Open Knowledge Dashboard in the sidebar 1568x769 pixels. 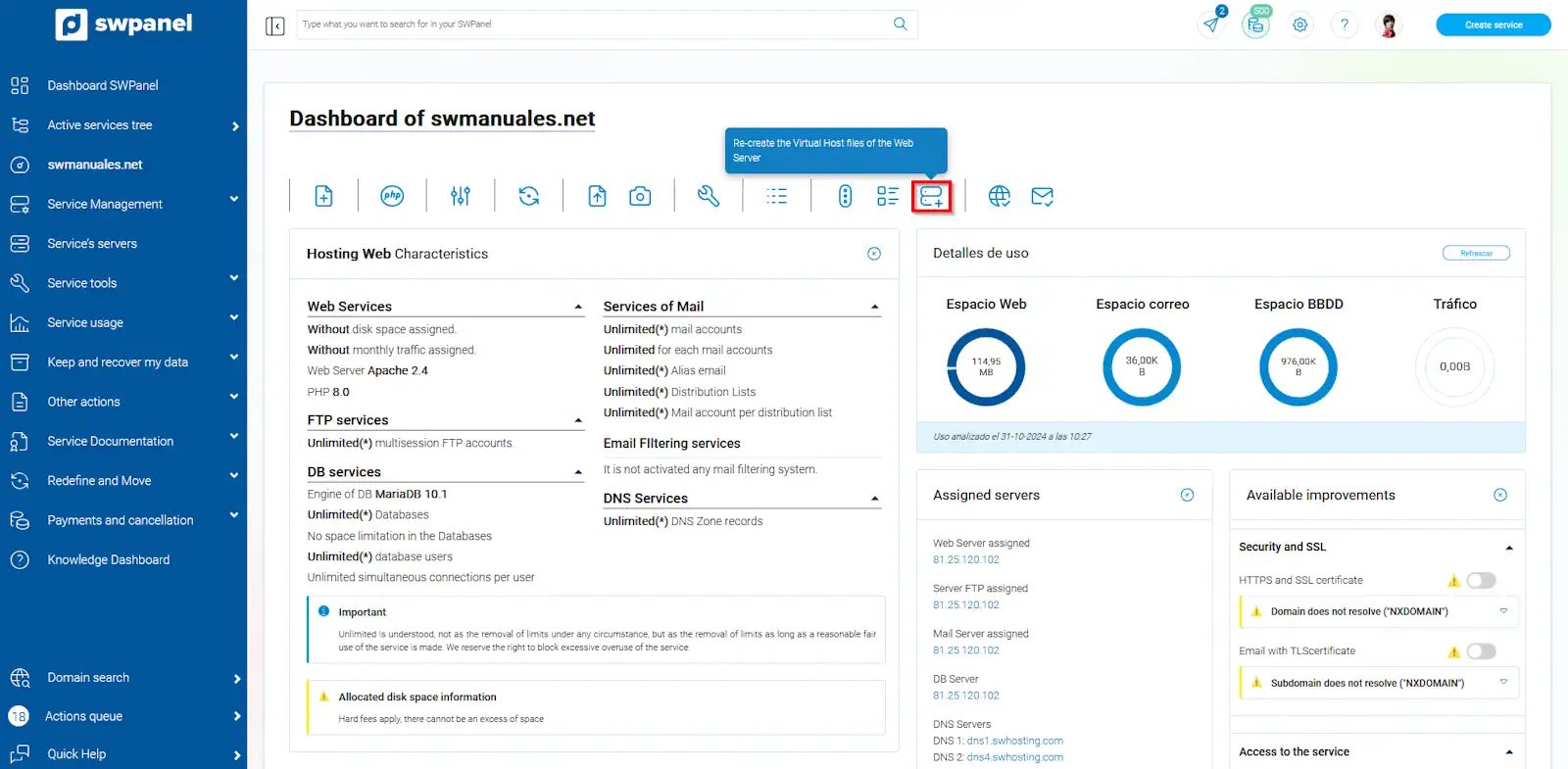point(108,559)
